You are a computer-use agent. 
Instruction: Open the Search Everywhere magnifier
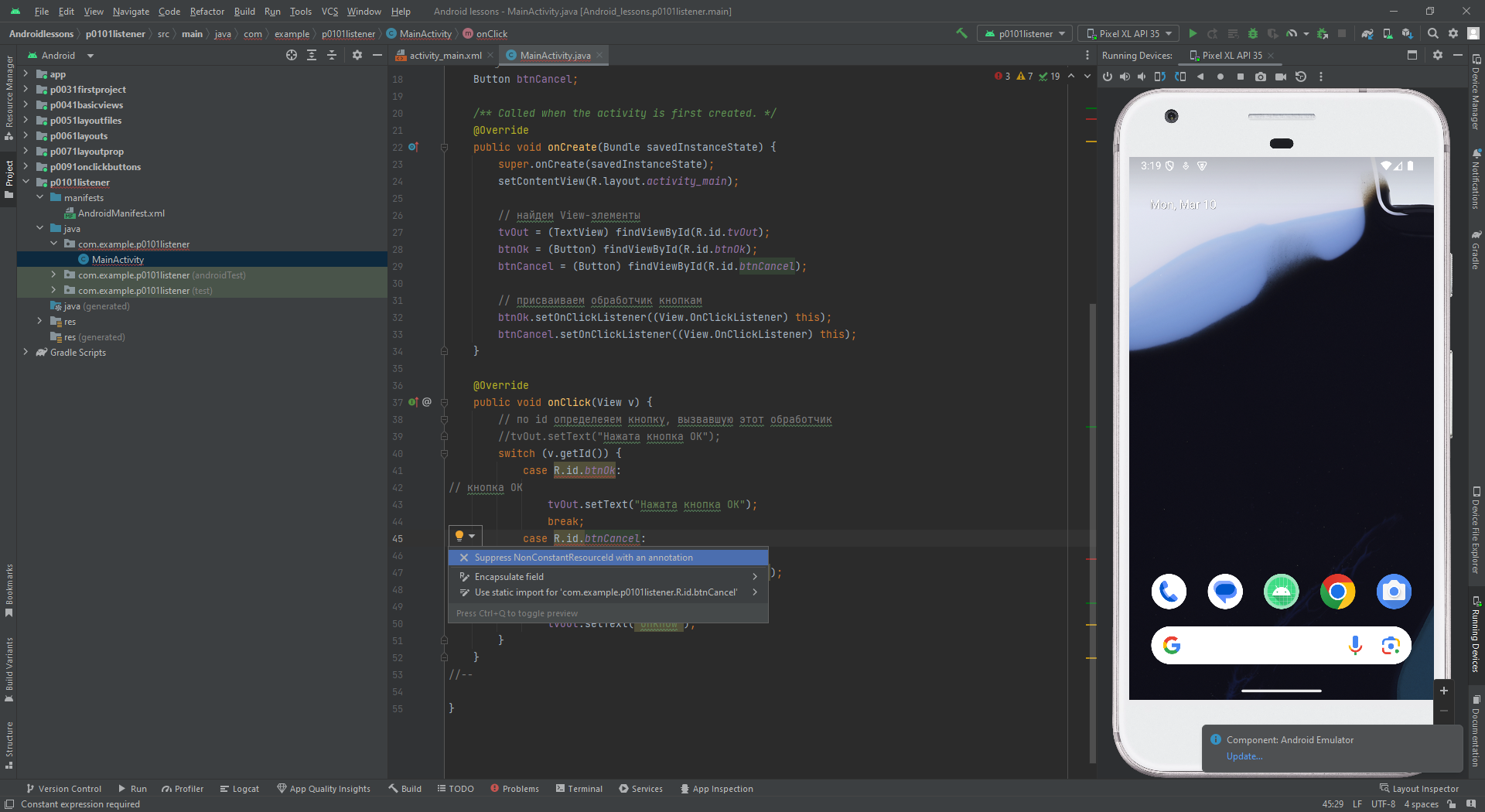click(1433, 33)
